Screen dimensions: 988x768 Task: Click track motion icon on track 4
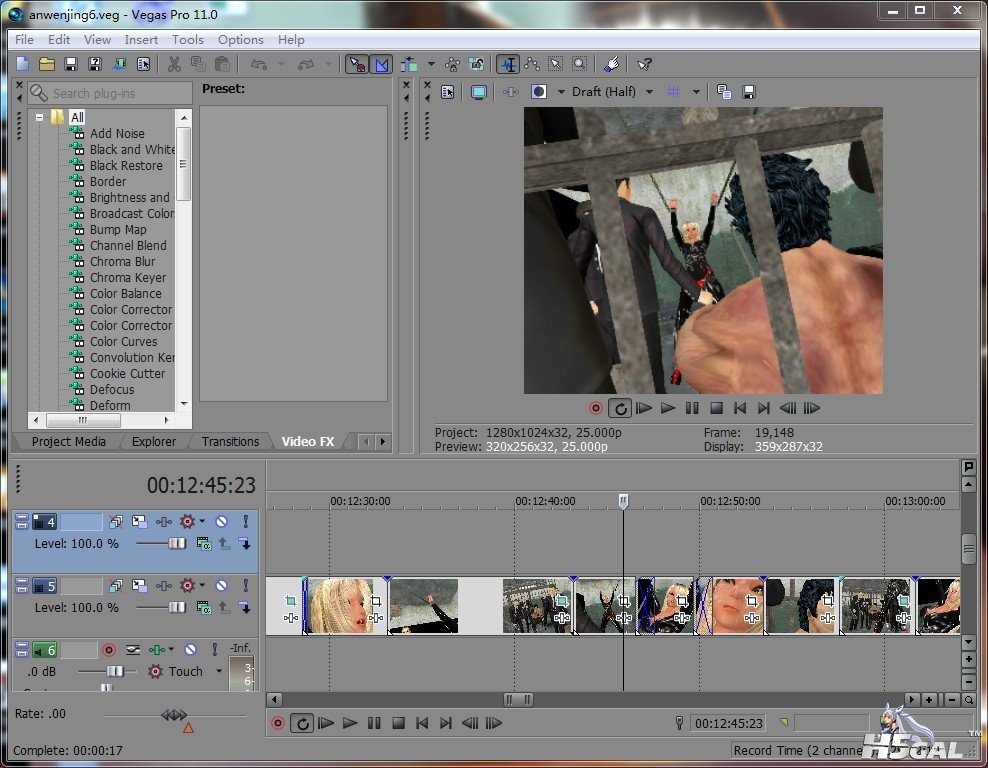coord(139,521)
